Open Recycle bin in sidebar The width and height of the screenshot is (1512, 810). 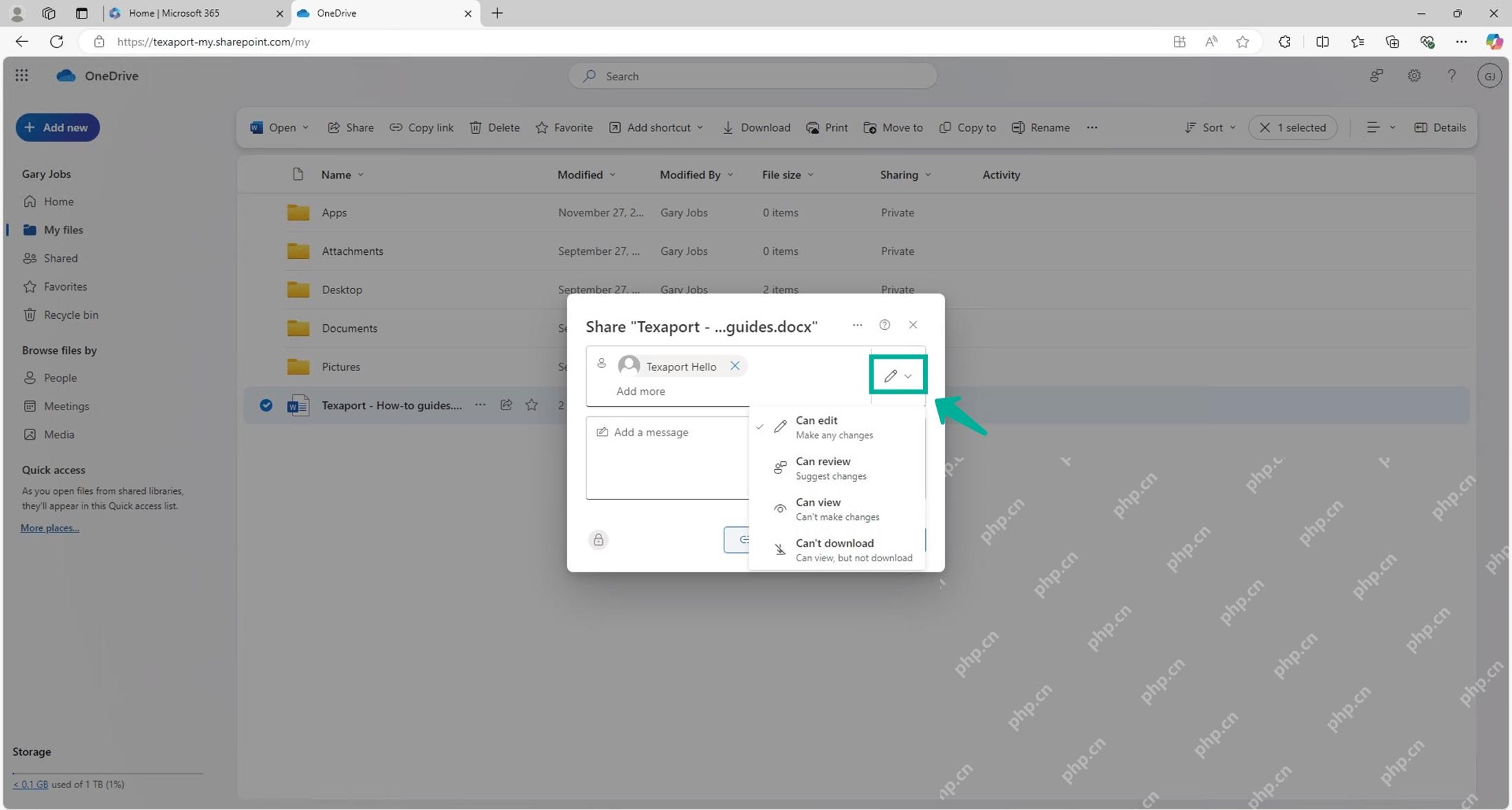[x=60, y=315]
